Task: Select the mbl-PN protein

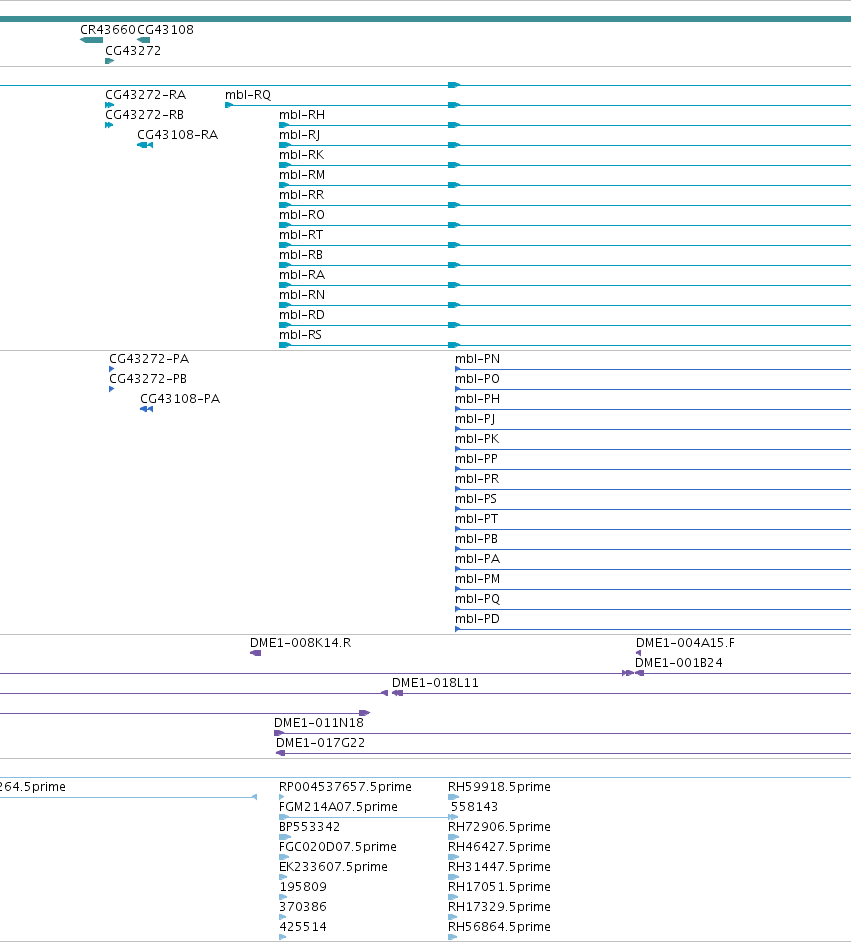Action: point(477,359)
